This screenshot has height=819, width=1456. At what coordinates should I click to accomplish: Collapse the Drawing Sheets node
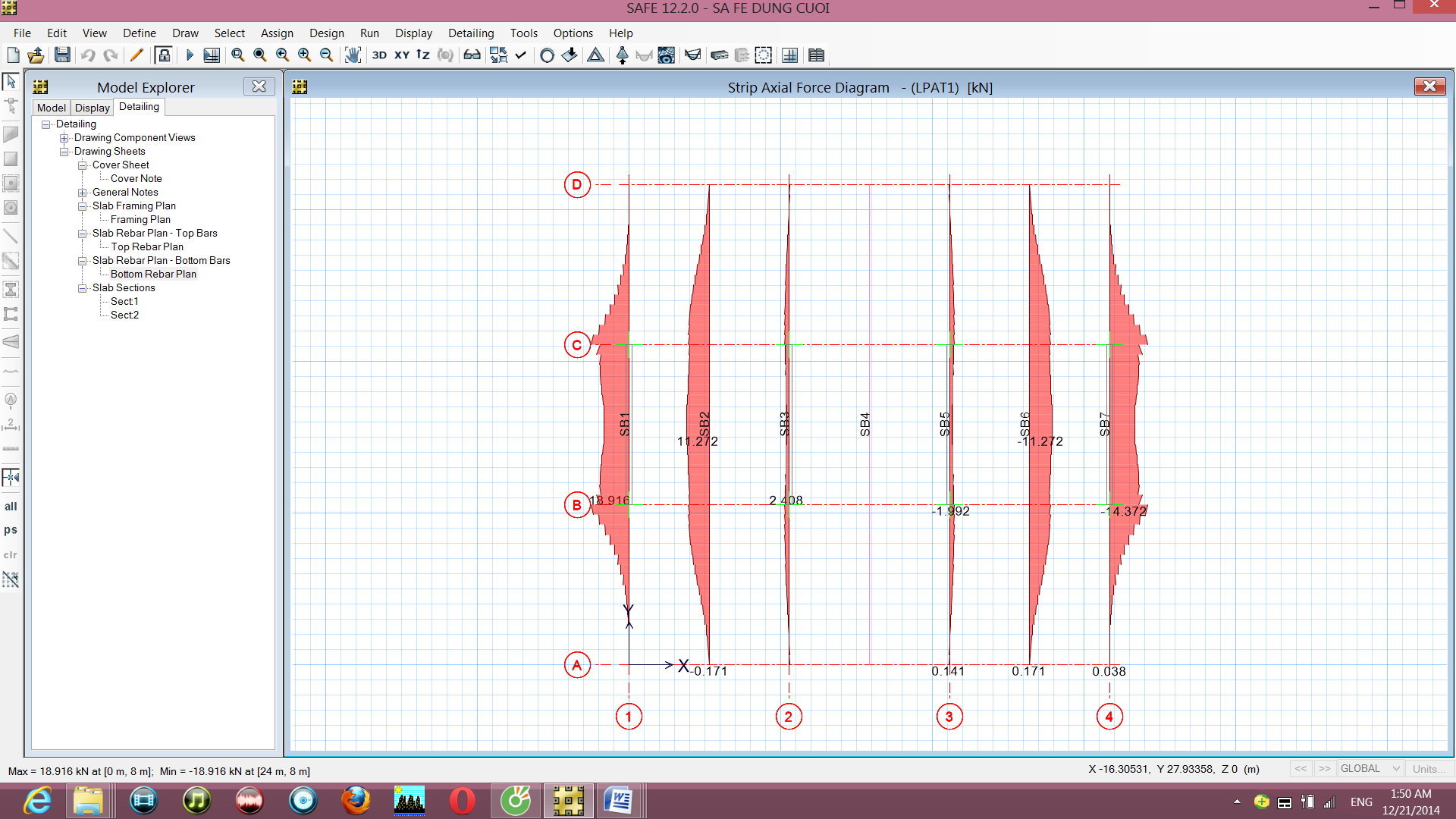coord(64,152)
